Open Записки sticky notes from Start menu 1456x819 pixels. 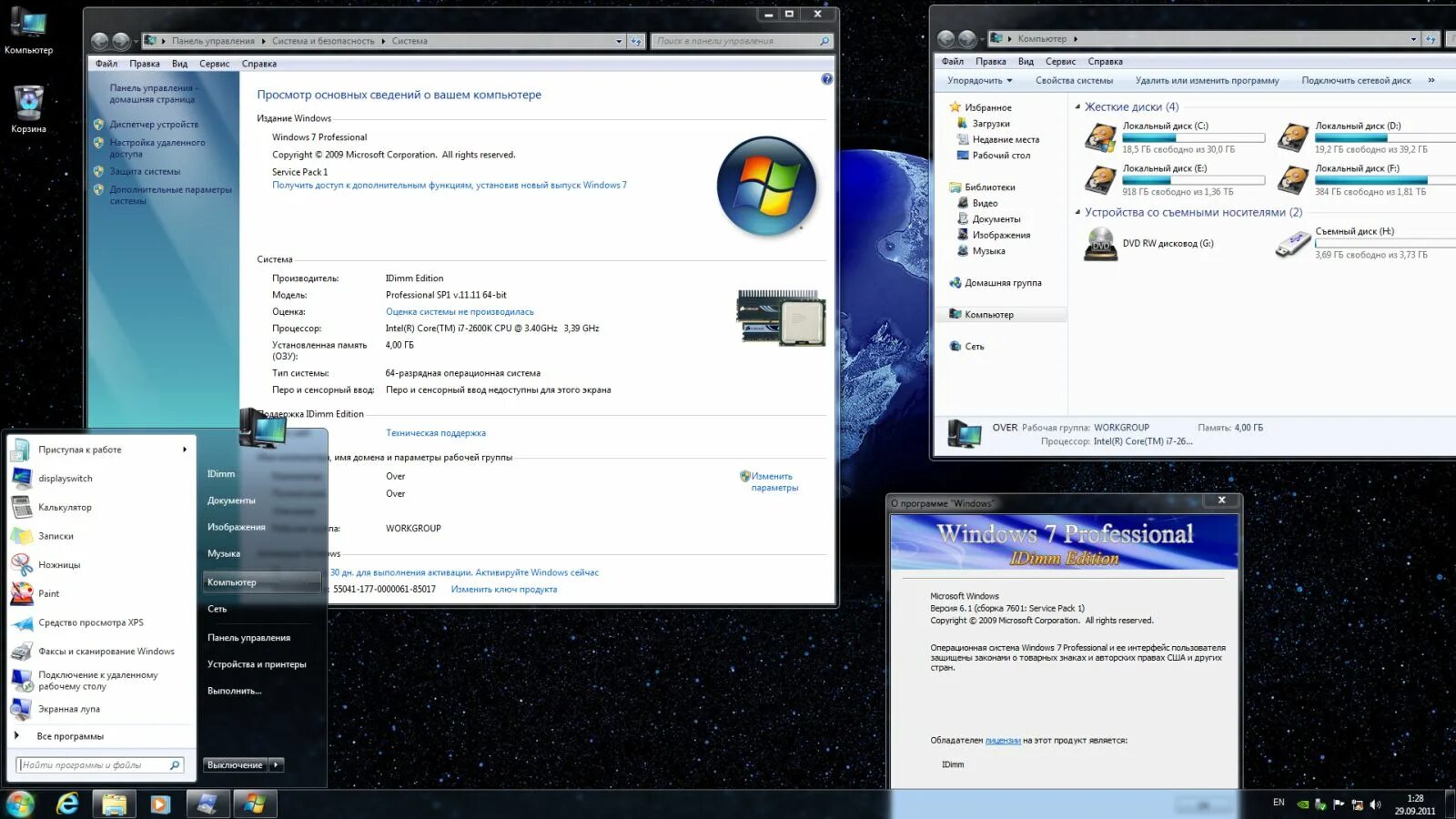(x=56, y=537)
